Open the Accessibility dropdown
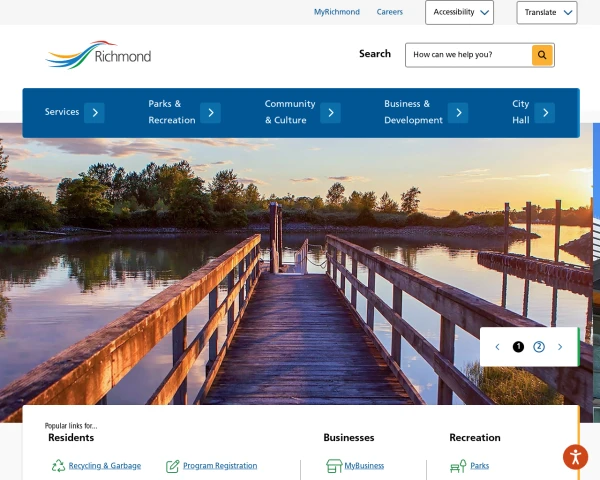This screenshot has width=600, height=480. point(459,12)
